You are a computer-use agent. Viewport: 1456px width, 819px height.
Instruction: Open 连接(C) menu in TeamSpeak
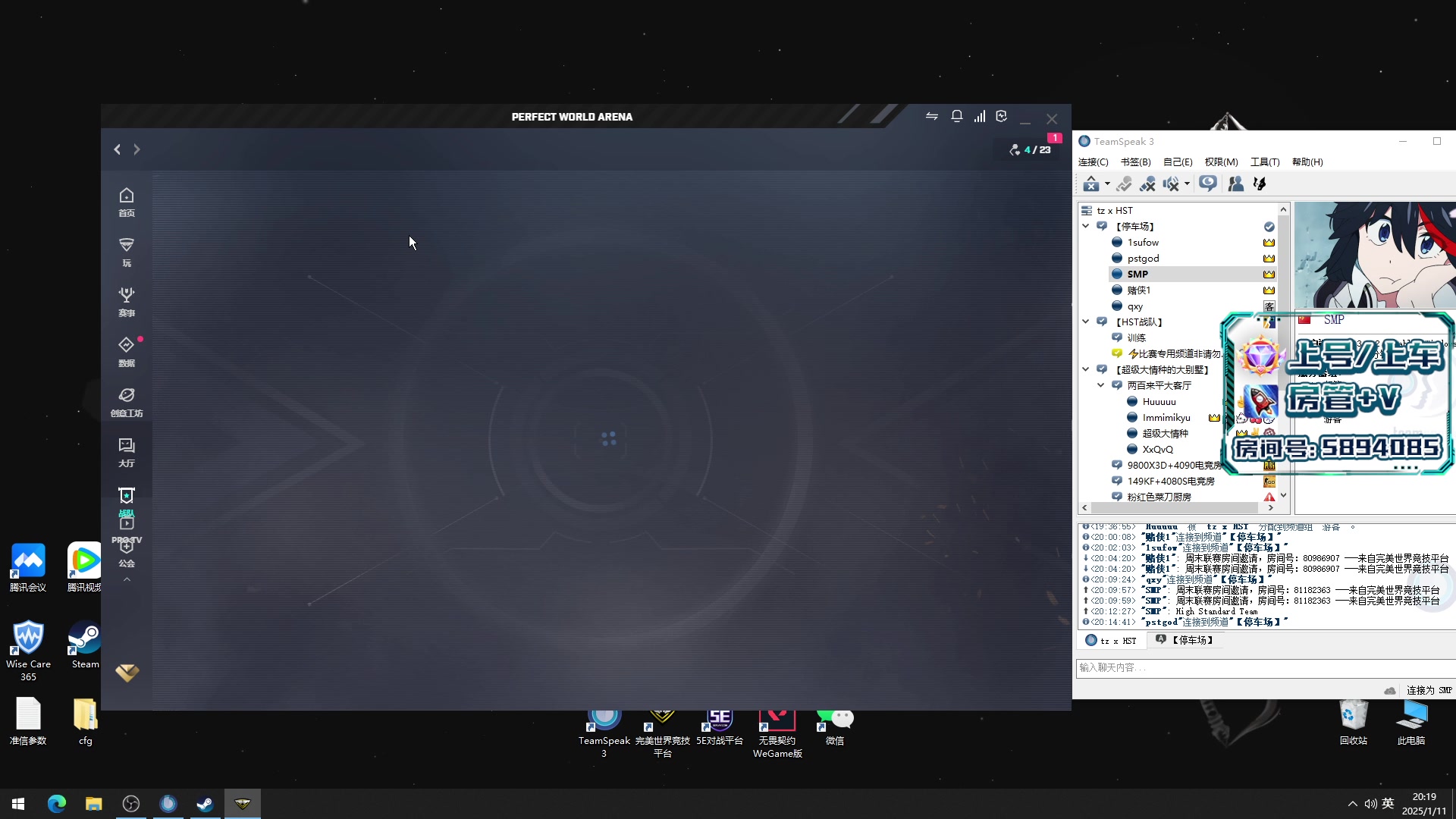click(x=1092, y=161)
